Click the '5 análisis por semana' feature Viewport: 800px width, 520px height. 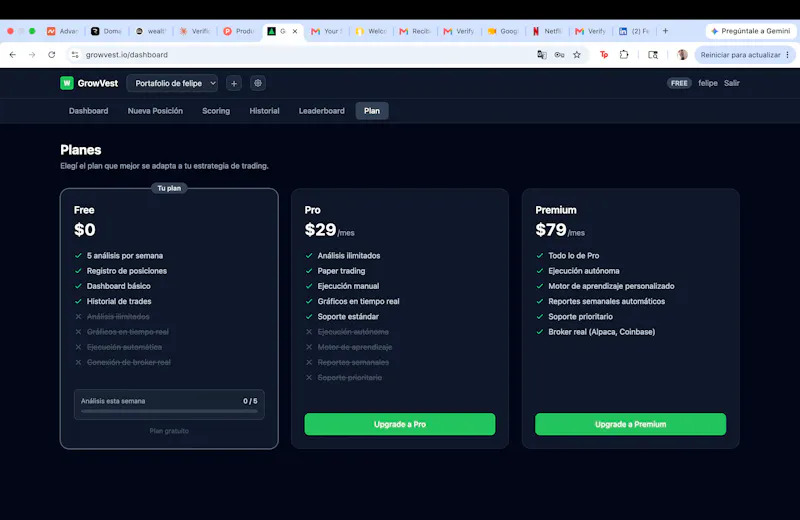[x=124, y=256]
